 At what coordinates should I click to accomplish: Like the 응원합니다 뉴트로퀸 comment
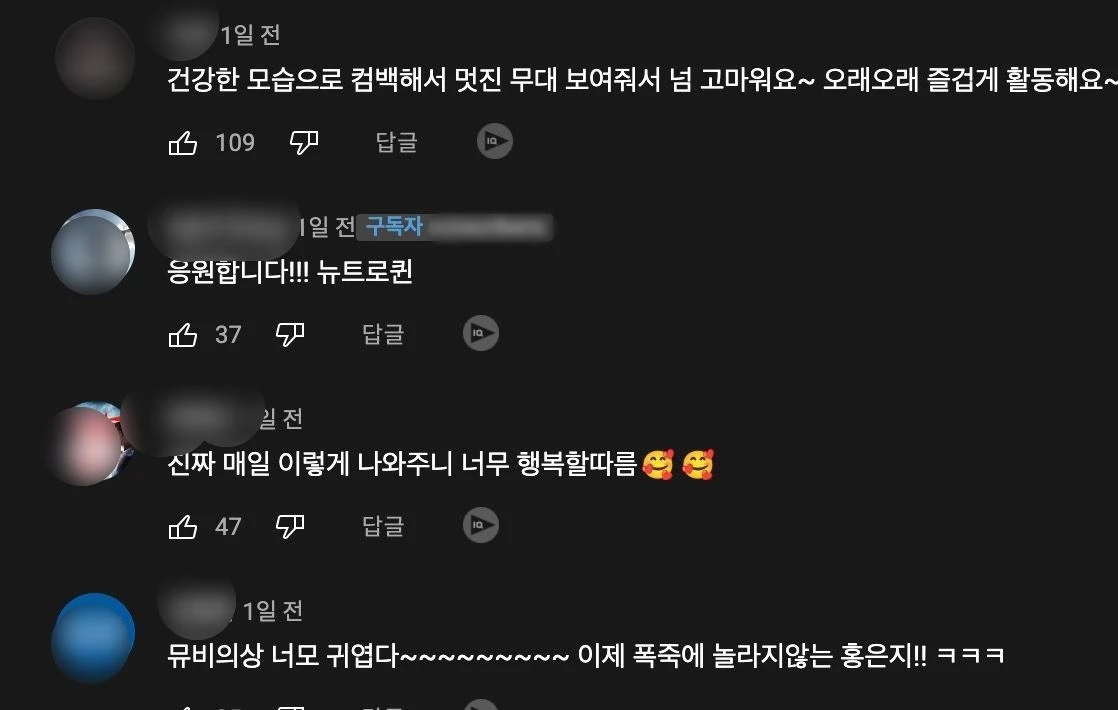pyautogui.click(x=183, y=334)
